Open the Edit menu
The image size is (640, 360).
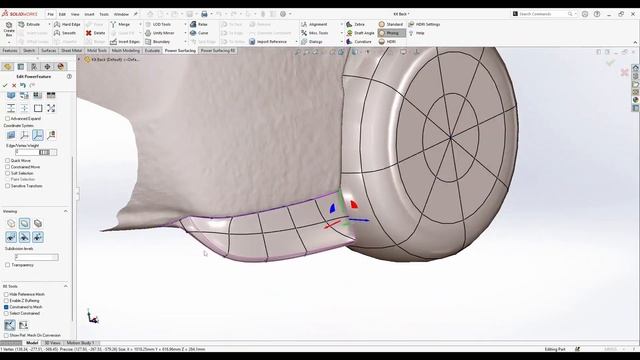point(62,14)
